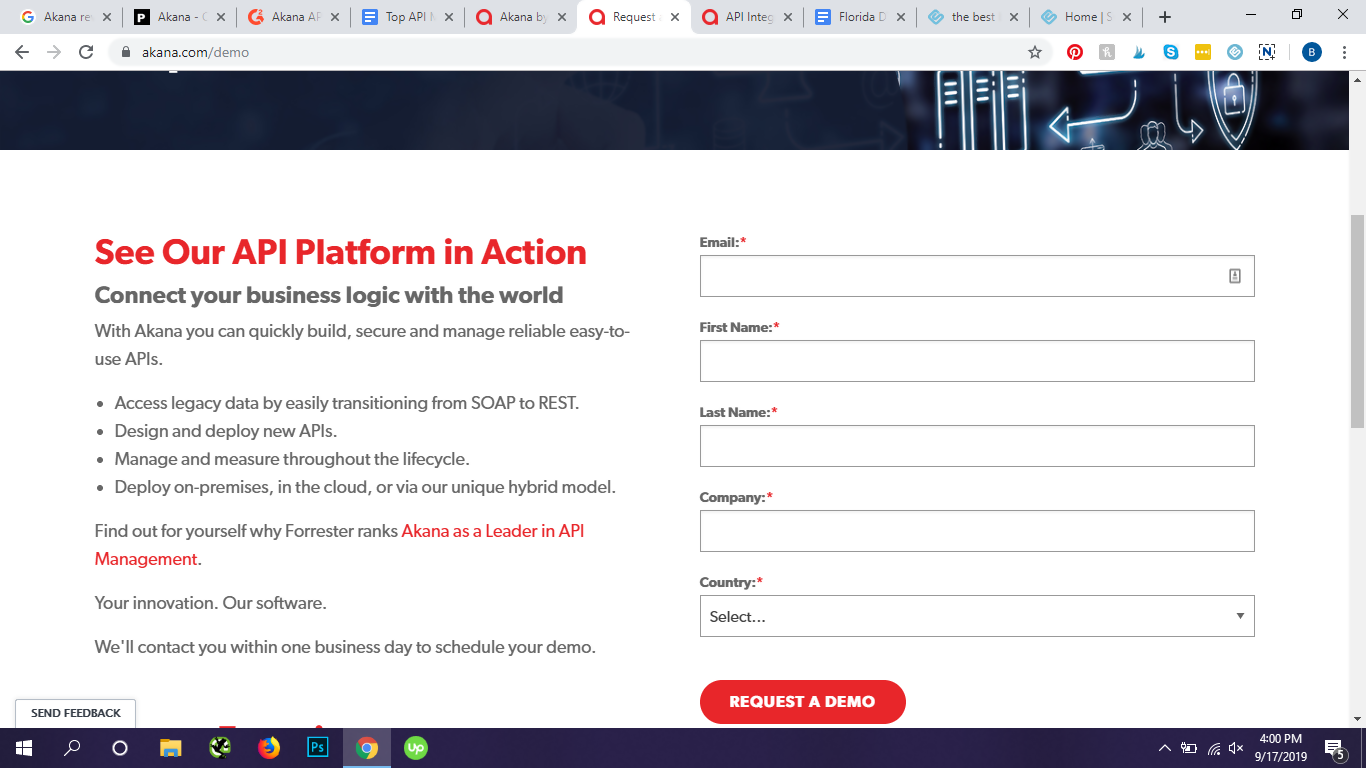Bookmark this page with the star icon

pyautogui.click(x=1035, y=52)
